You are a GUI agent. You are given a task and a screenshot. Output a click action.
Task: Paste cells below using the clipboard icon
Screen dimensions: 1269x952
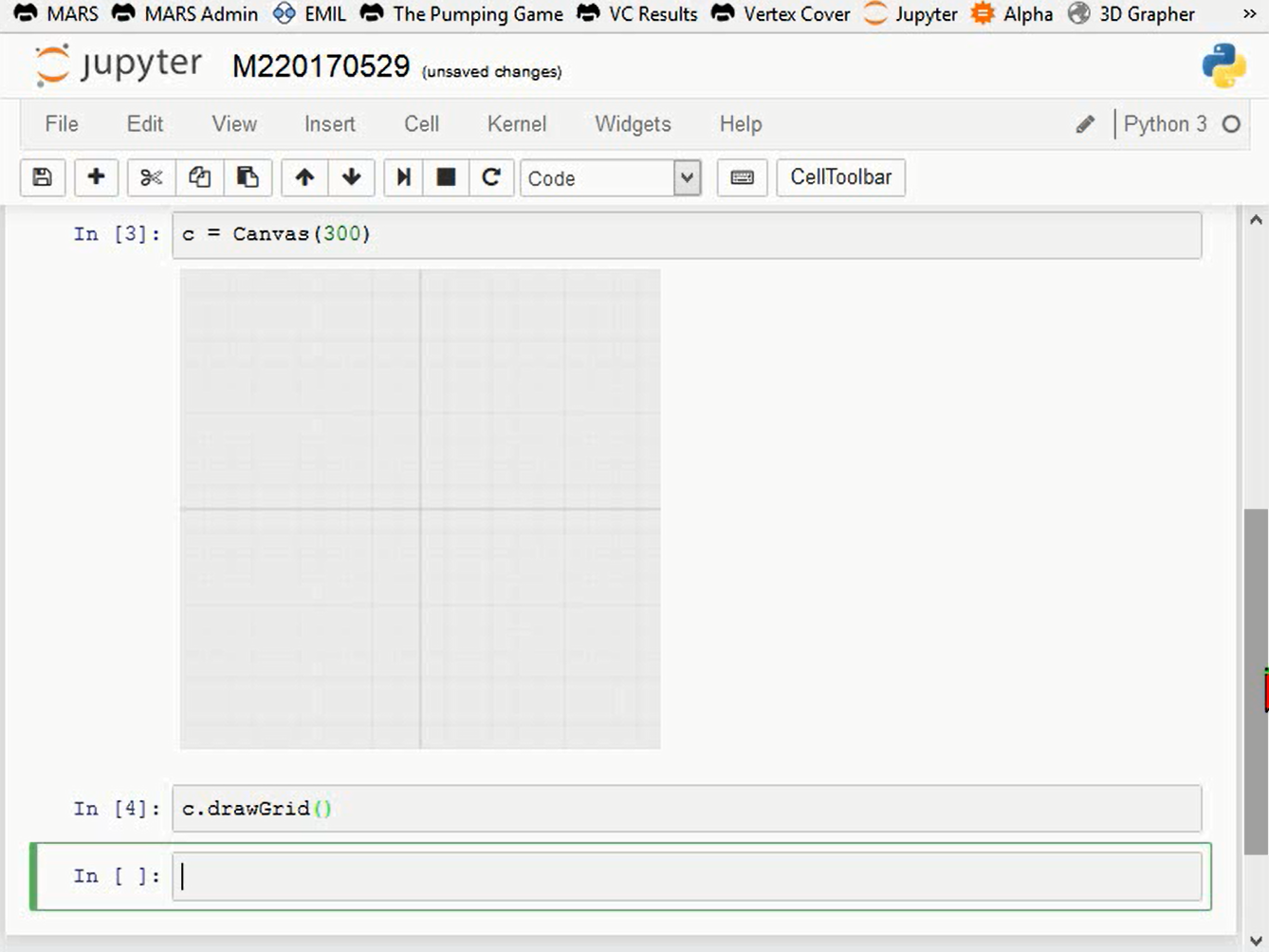(248, 177)
